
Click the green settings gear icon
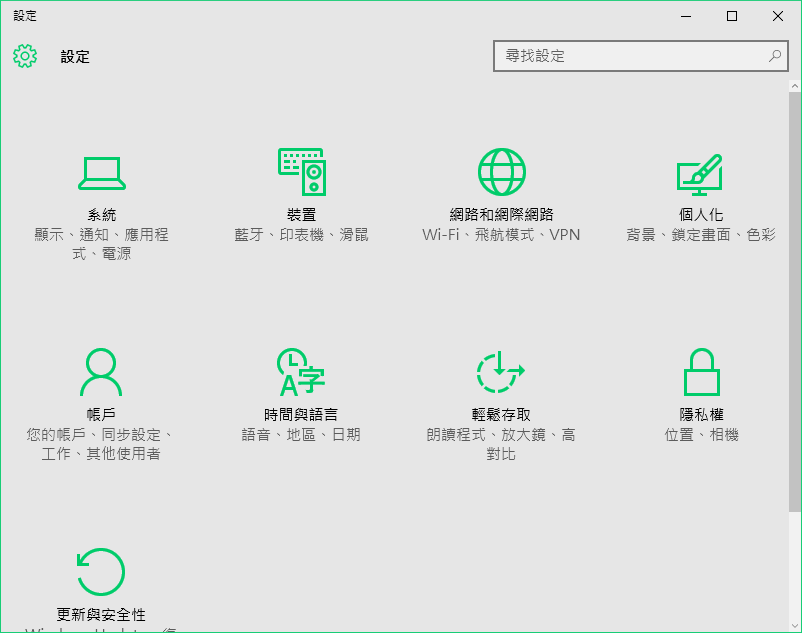point(25,56)
